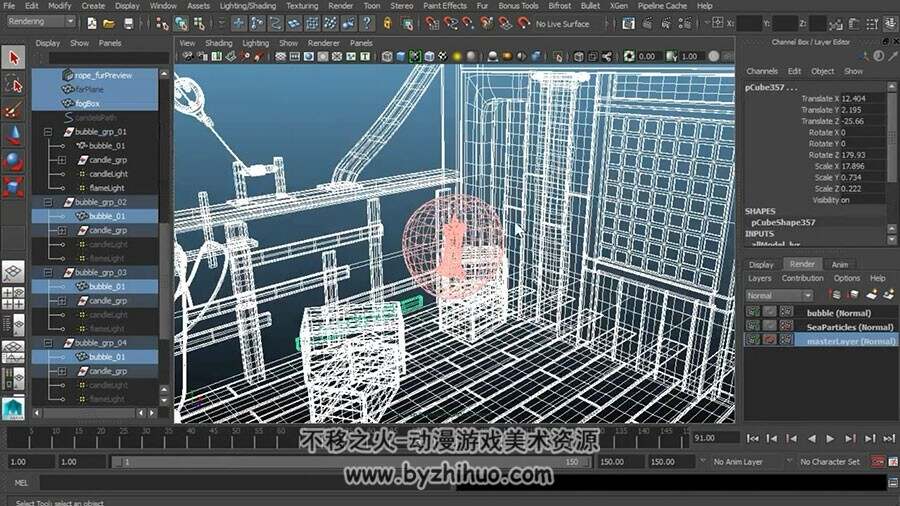This screenshot has height=506, width=900.
Task: Click the New Scene file icon
Action: pyautogui.click(x=92, y=24)
